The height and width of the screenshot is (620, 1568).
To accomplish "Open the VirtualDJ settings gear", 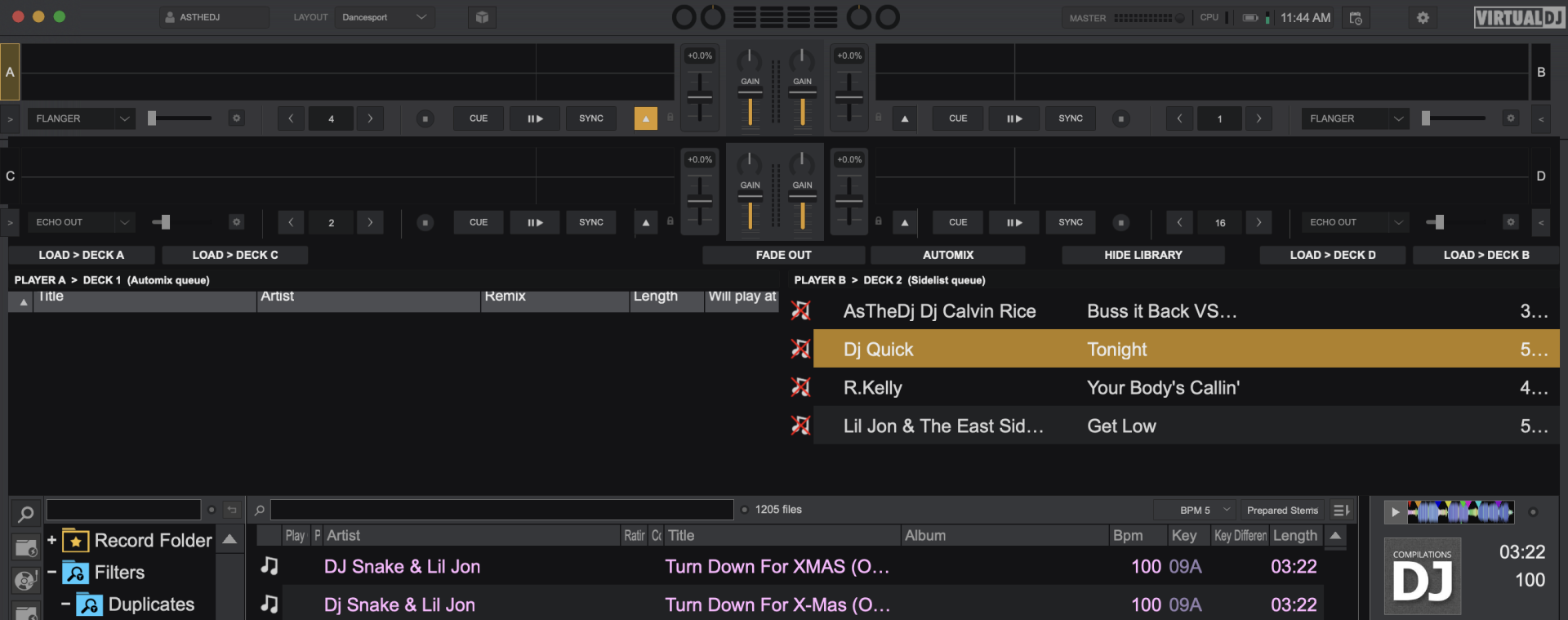I will tap(1423, 18).
